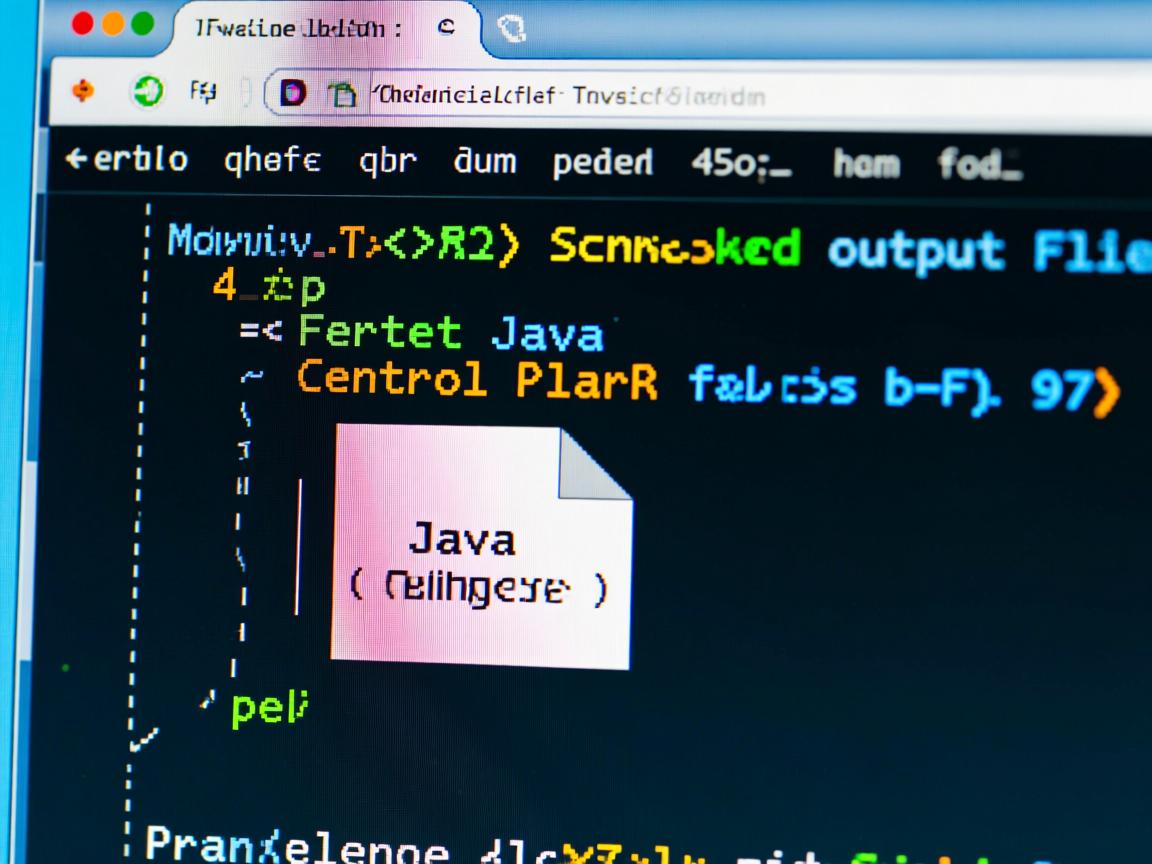Click the purple D icon in address bar
Screen dimensions: 1152x864
point(292,95)
